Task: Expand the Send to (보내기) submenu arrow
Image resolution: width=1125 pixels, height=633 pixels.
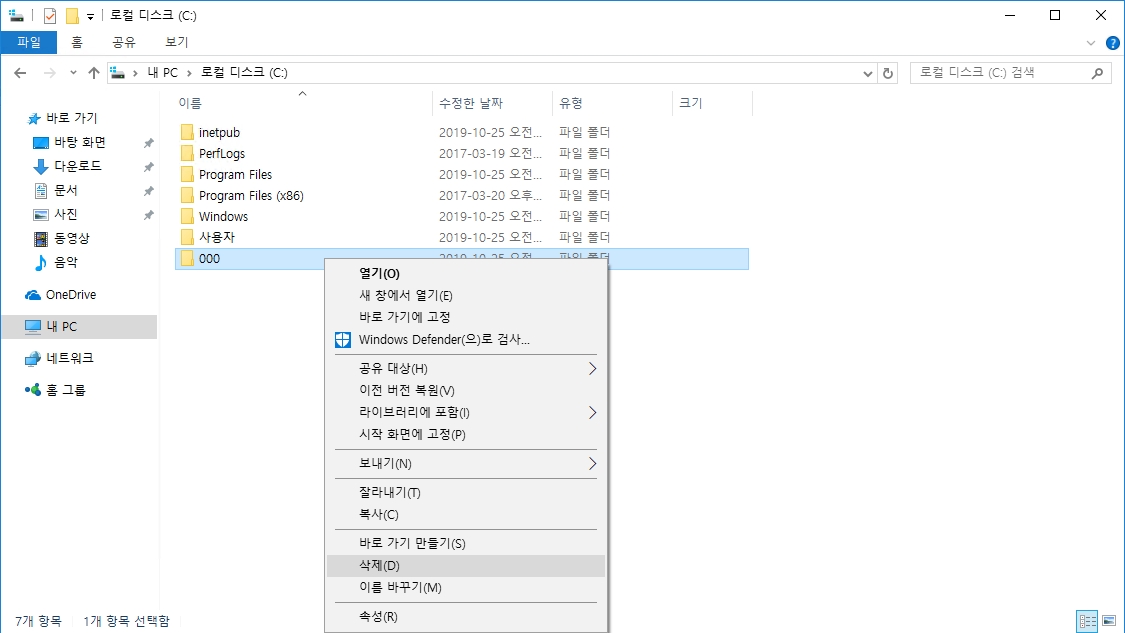Action: pos(592,464)
